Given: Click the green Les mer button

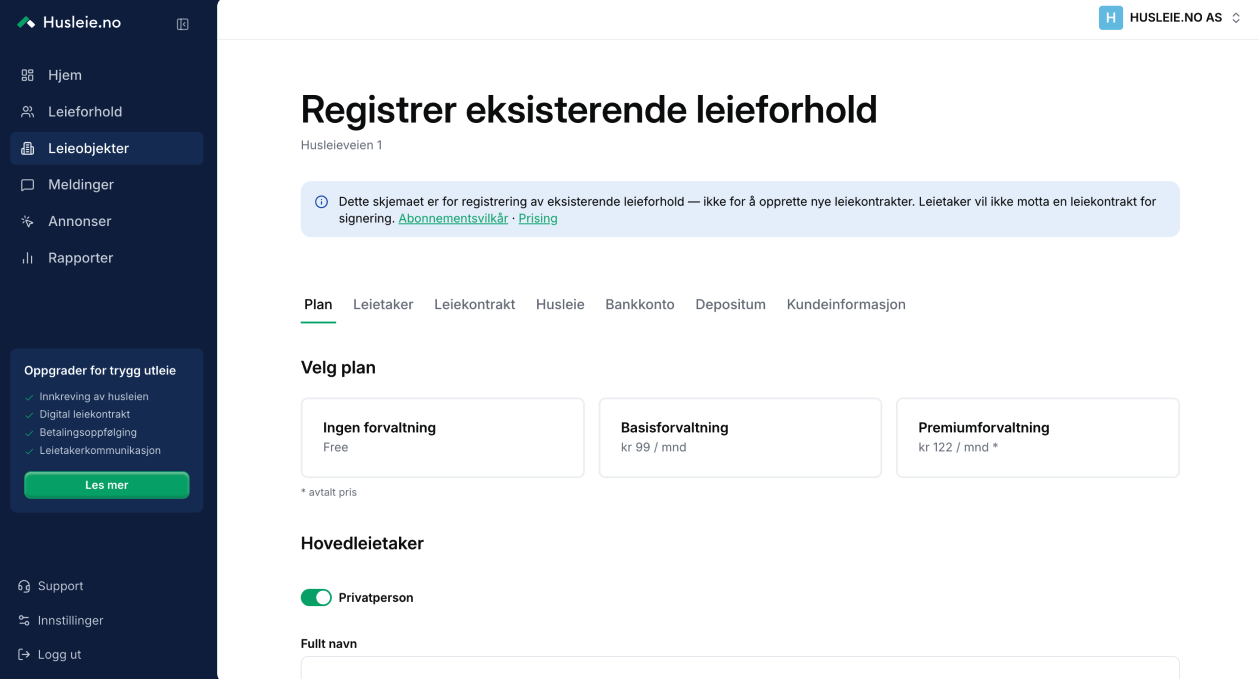Looking at the screenshot, I should [107, 485].
